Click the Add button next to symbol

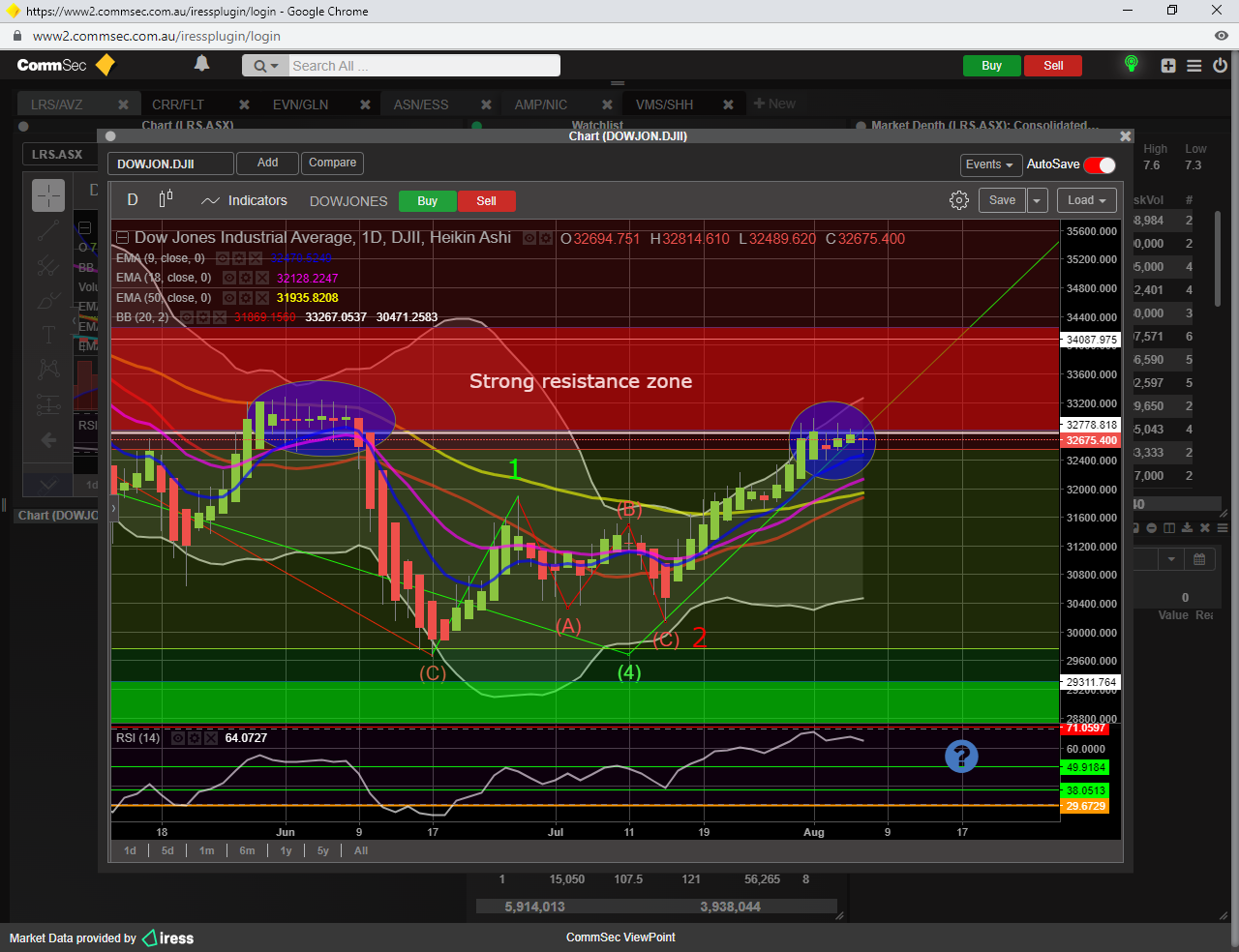click(x=268, y=163)
